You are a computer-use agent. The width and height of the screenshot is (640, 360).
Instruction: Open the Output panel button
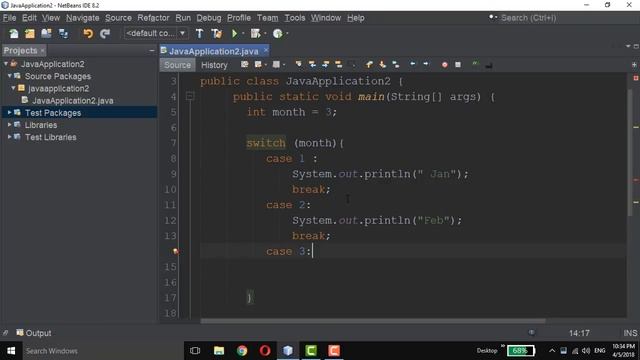[34, 333]
